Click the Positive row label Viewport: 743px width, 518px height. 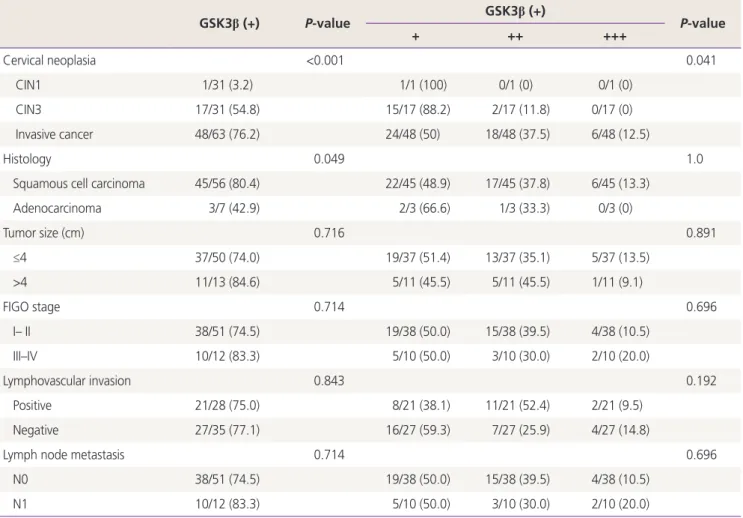point(32,406)
